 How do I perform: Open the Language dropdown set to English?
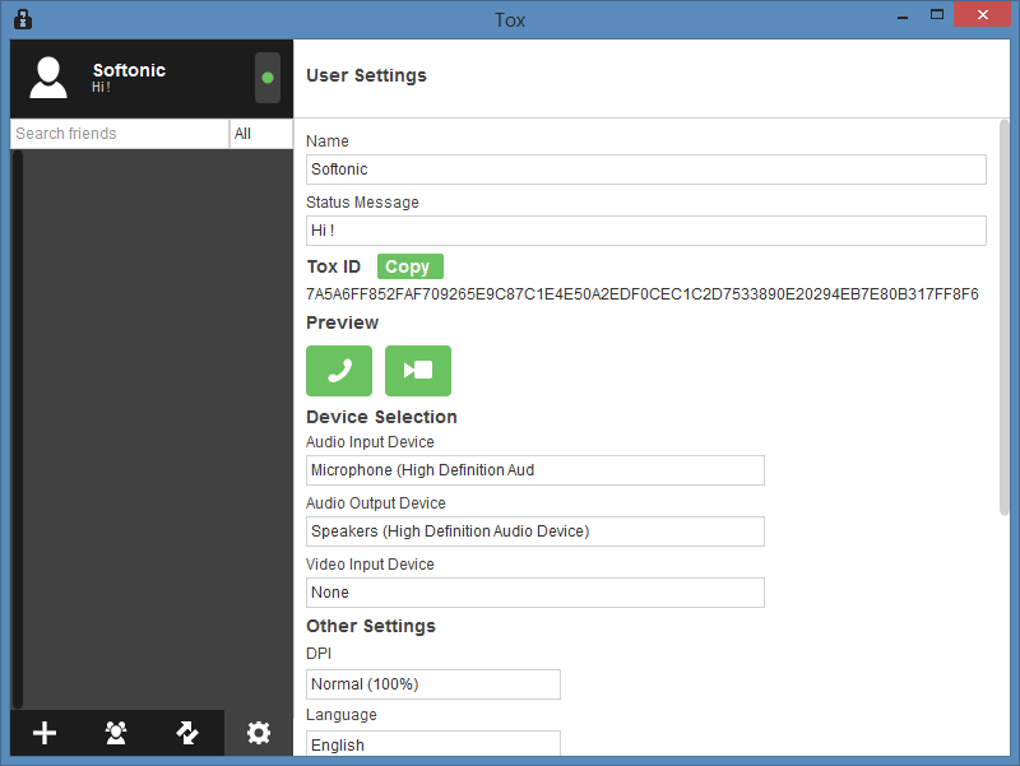pos(433,744)
